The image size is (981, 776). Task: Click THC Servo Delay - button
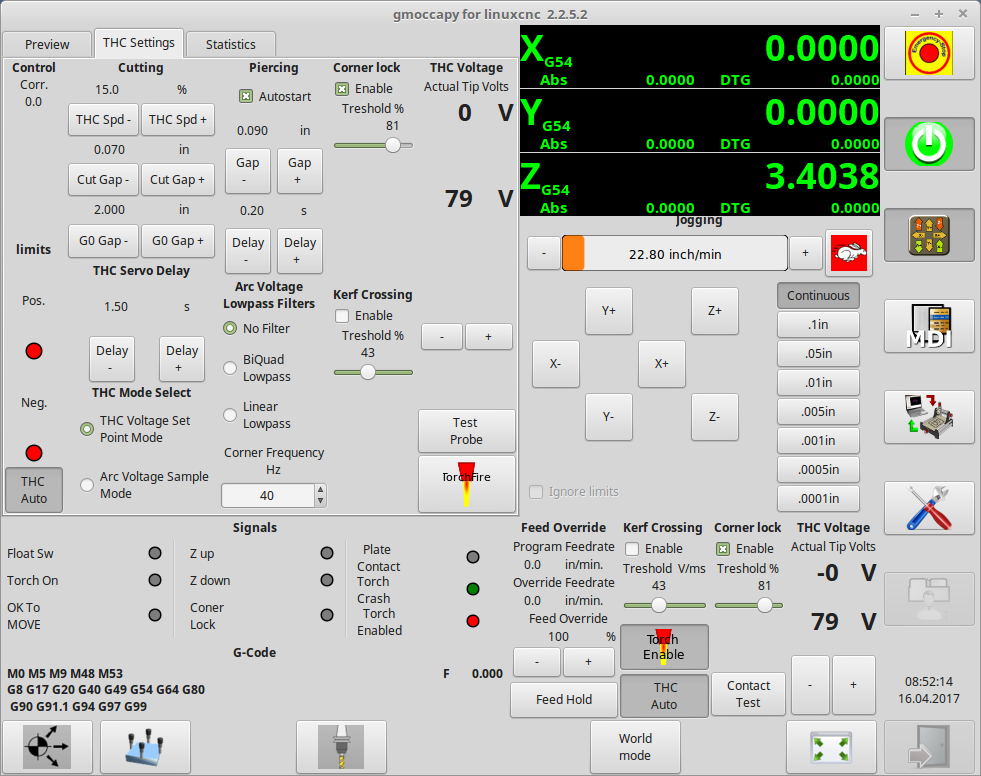pos(112,359)
